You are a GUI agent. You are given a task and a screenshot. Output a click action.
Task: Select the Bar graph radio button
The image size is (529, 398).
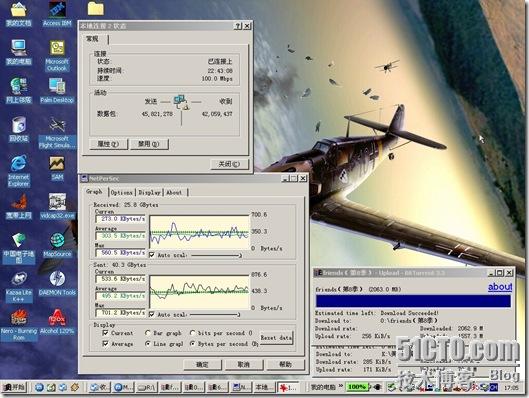coord(147,333)
